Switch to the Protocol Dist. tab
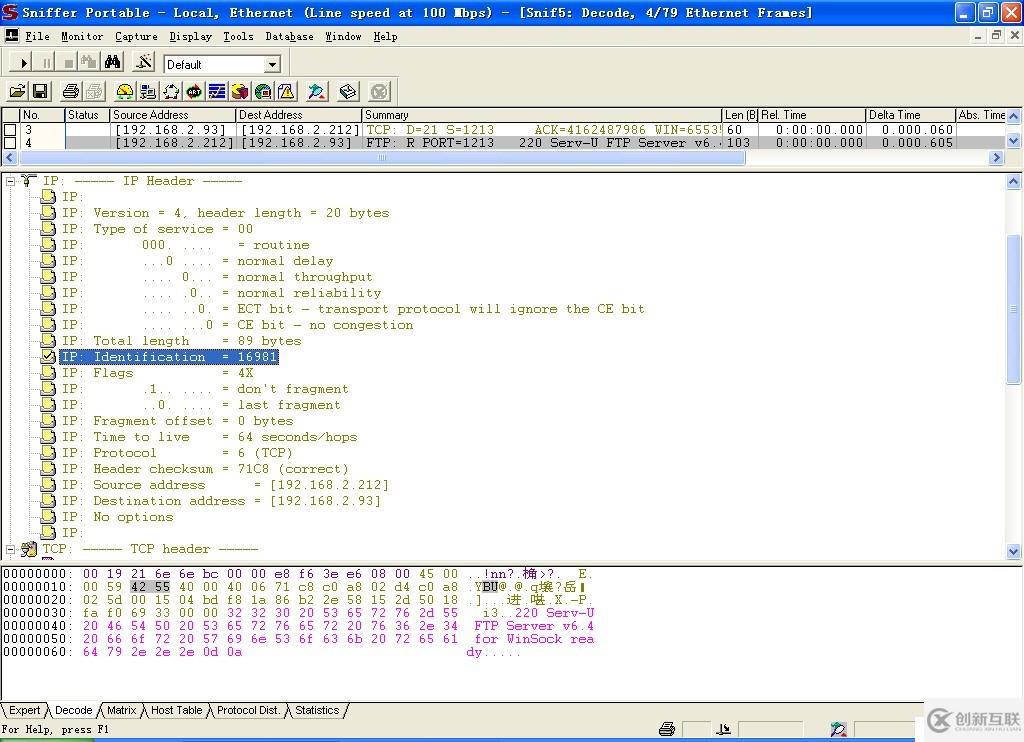This screenshot has height=742, width=1024. point(248,710)
